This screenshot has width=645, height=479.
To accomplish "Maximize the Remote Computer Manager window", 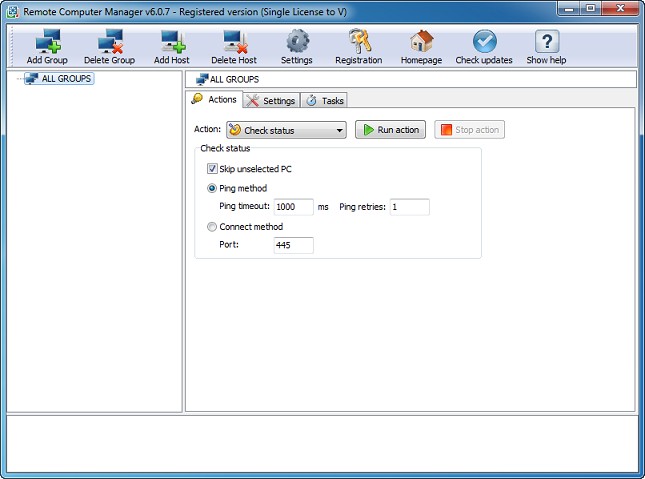I will [x=591, y=8].
